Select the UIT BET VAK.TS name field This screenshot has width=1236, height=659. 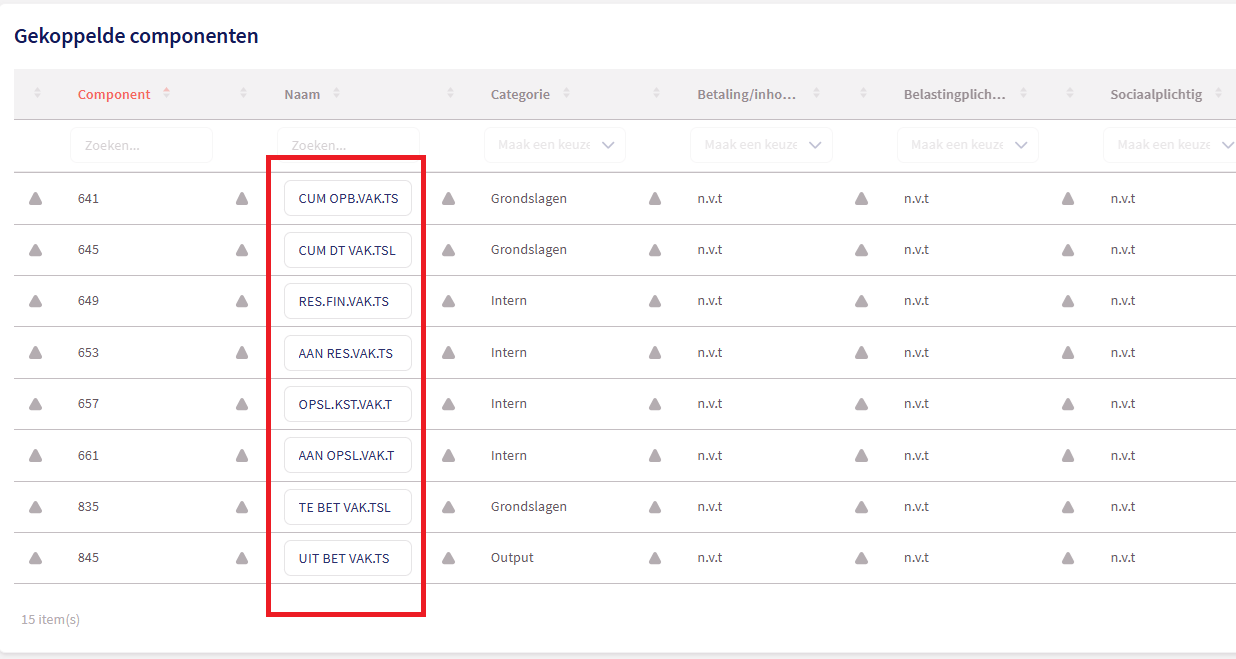tap(348, 558)
